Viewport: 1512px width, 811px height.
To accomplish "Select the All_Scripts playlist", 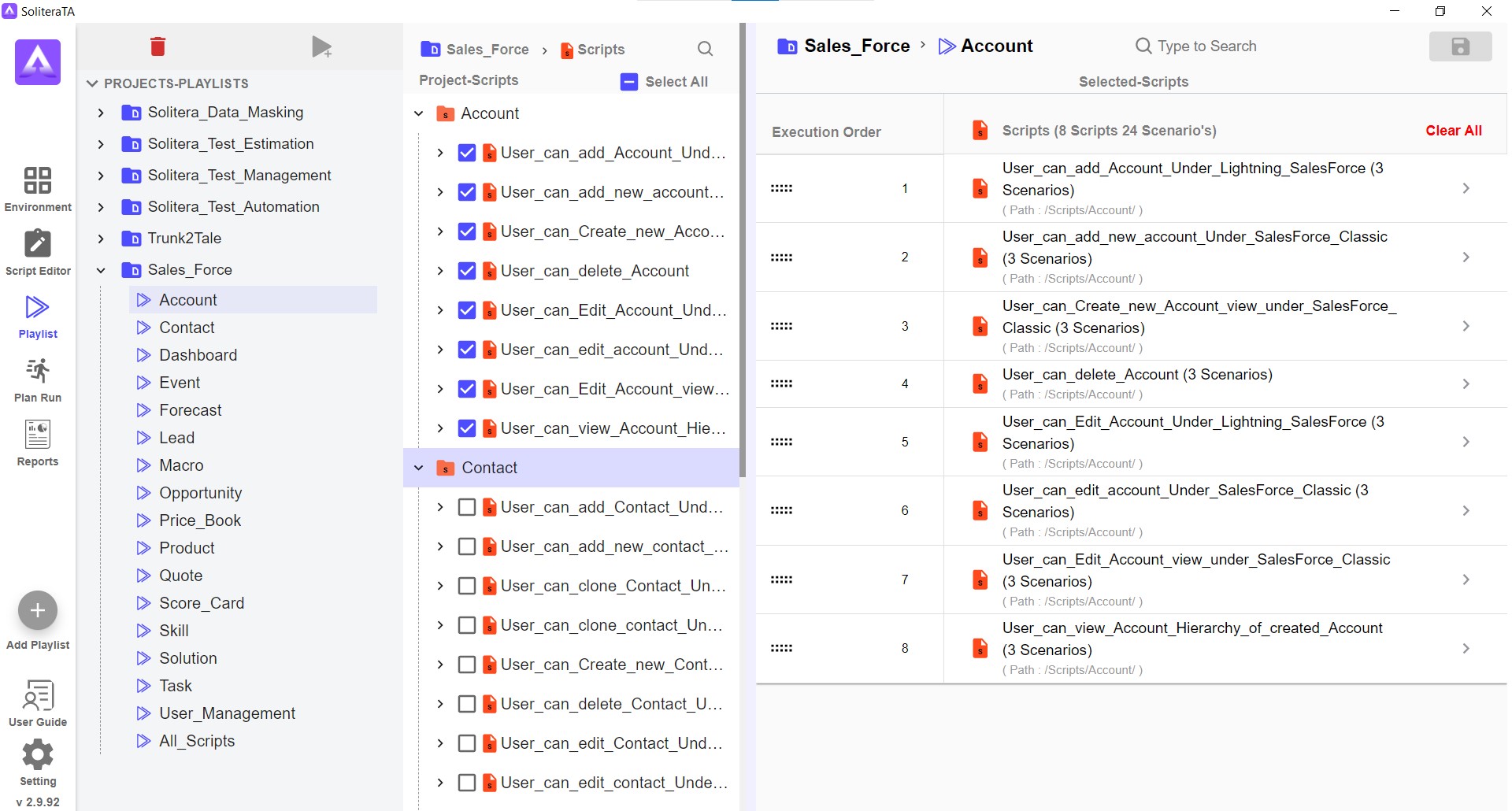I will click(x=197, y=741).
